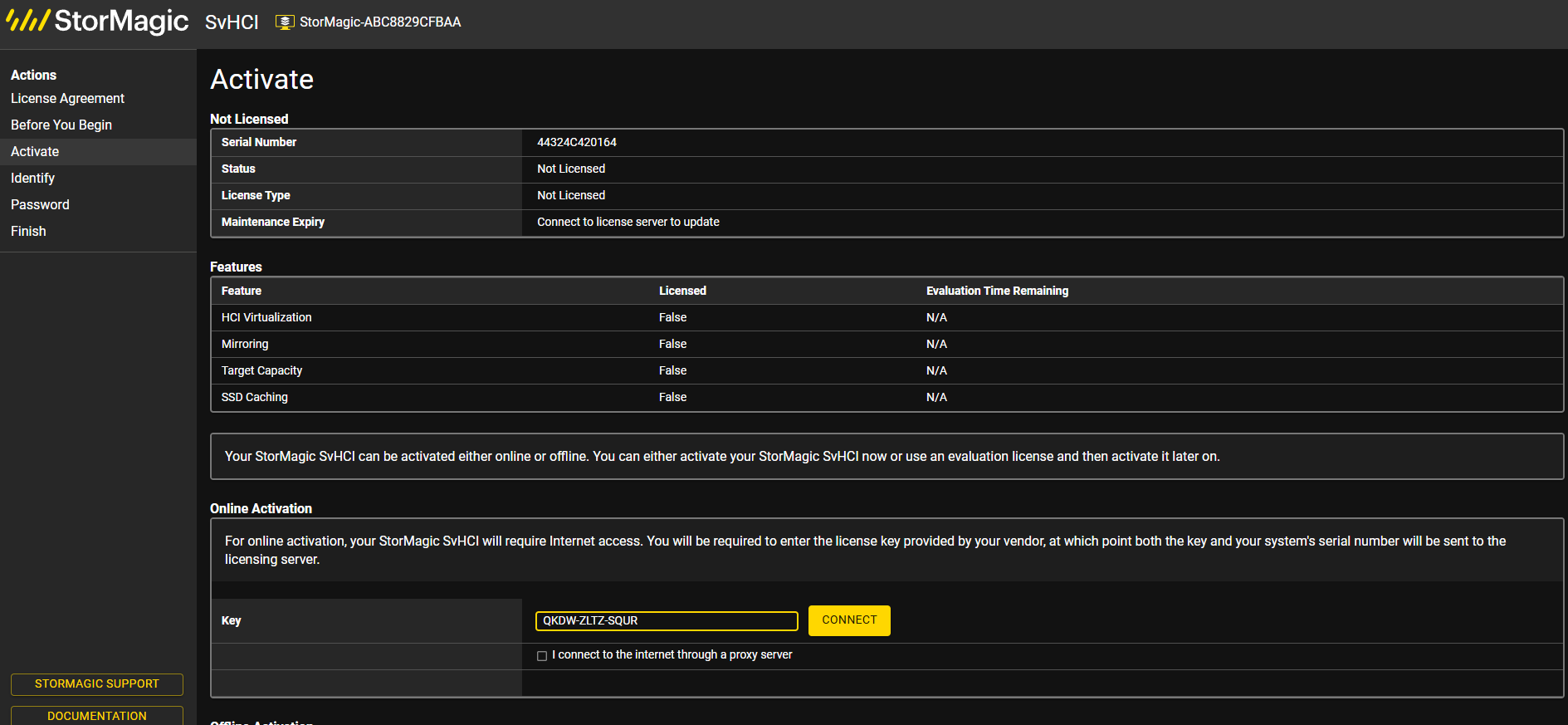This screenshot has height=725, width=1568.
Task: Jump to the Finish step
Action: coord(28,231)
